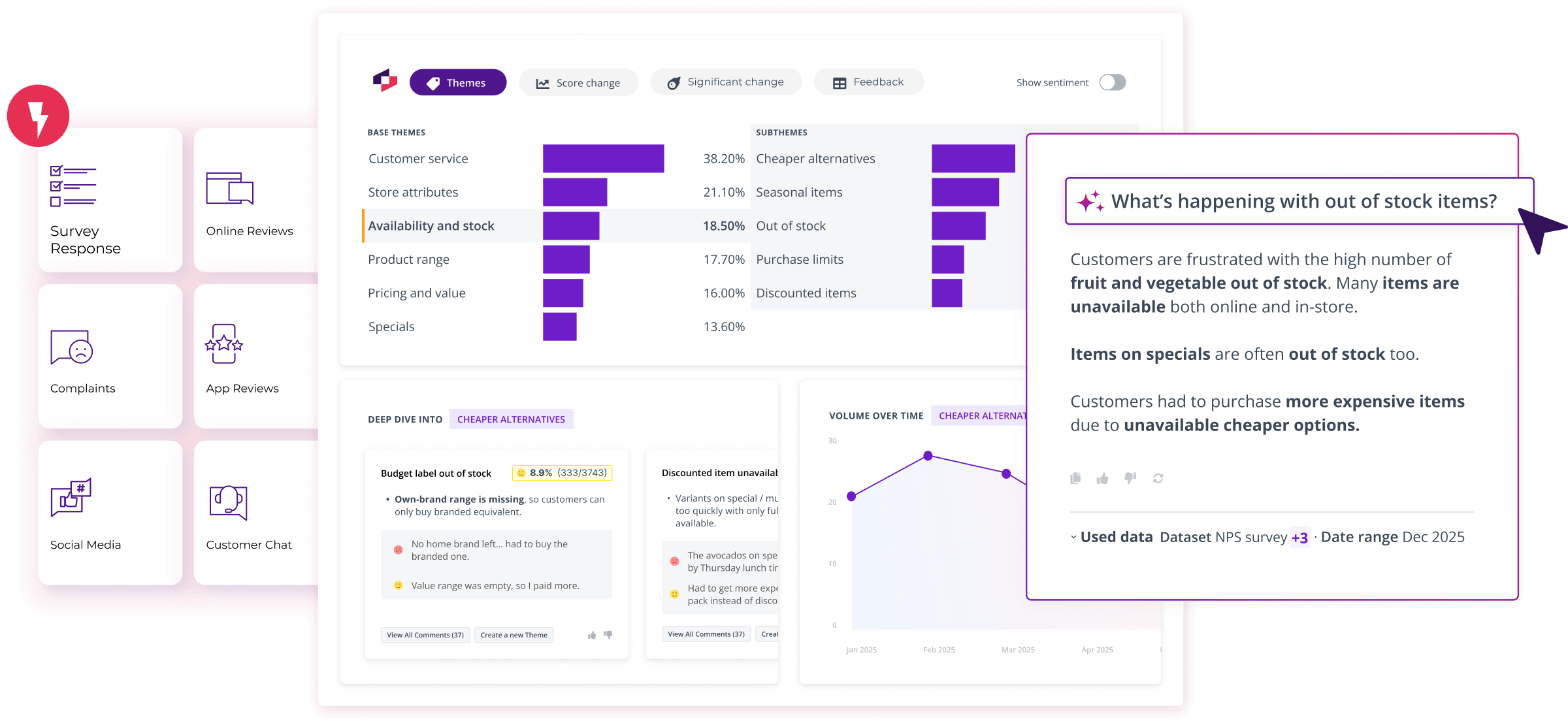
Task: Open the Deep Dive Cheaper Alternatives selector
Action: 511,419
